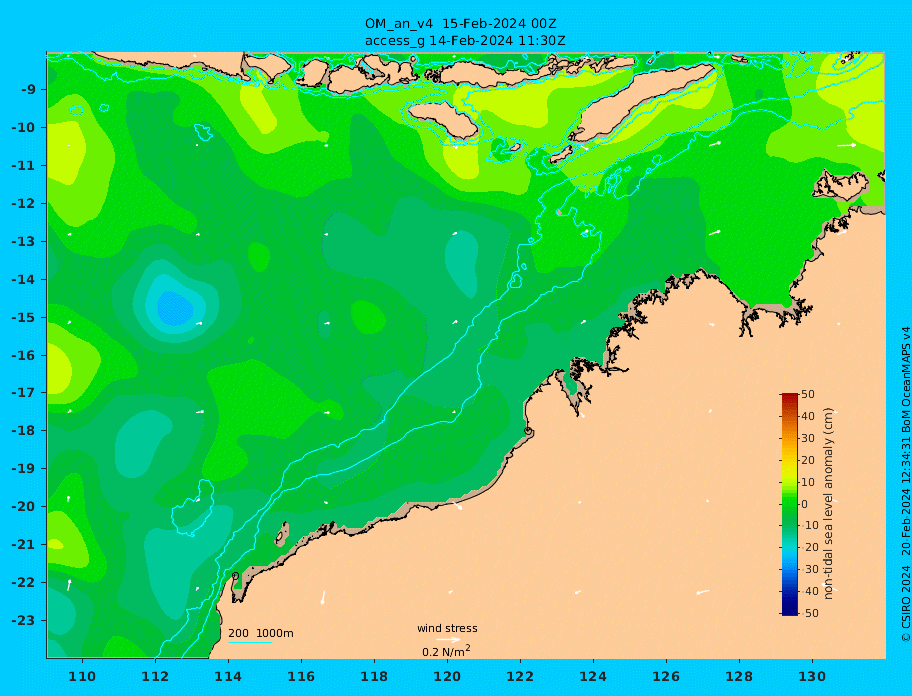
Task: Click the 120 longitude tick label
Action: [x=447, y=676]
